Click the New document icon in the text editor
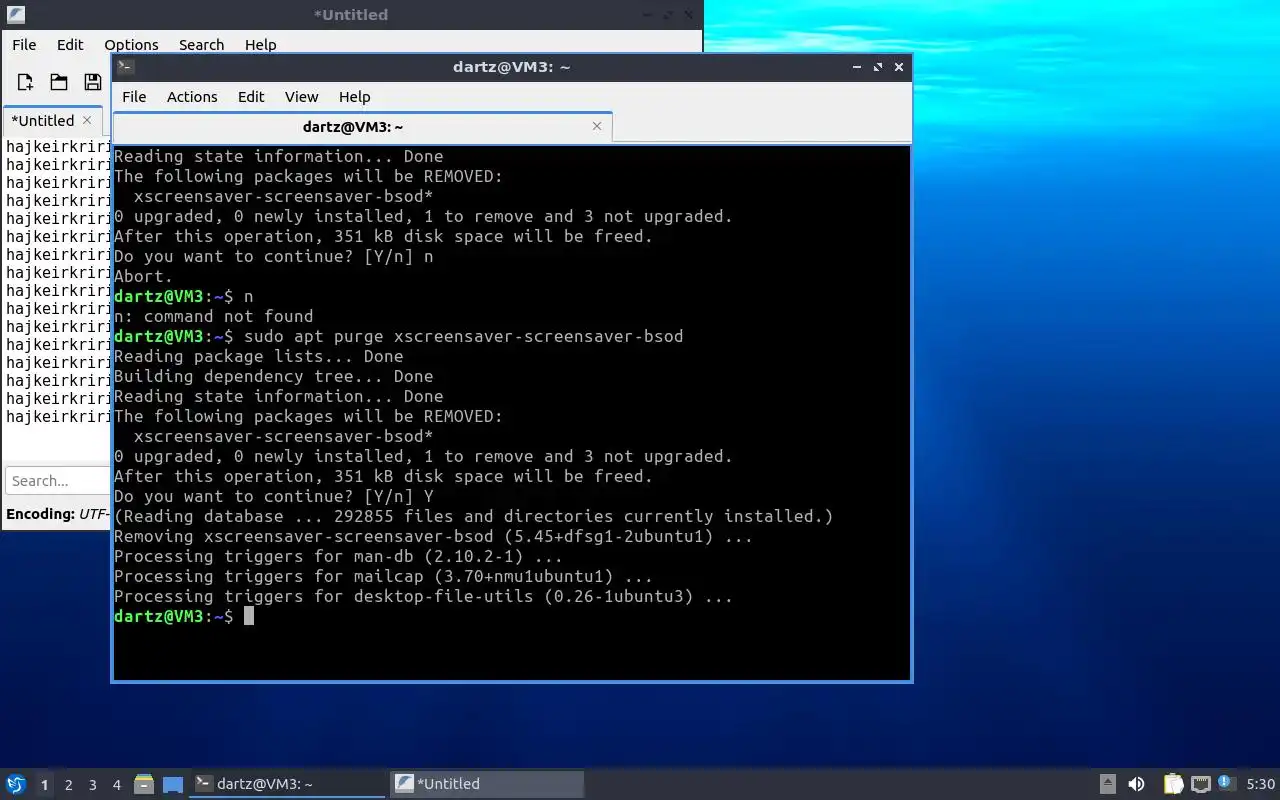Screen dimensions: 1280x800 pyautogui.click(x=26, y=82)
